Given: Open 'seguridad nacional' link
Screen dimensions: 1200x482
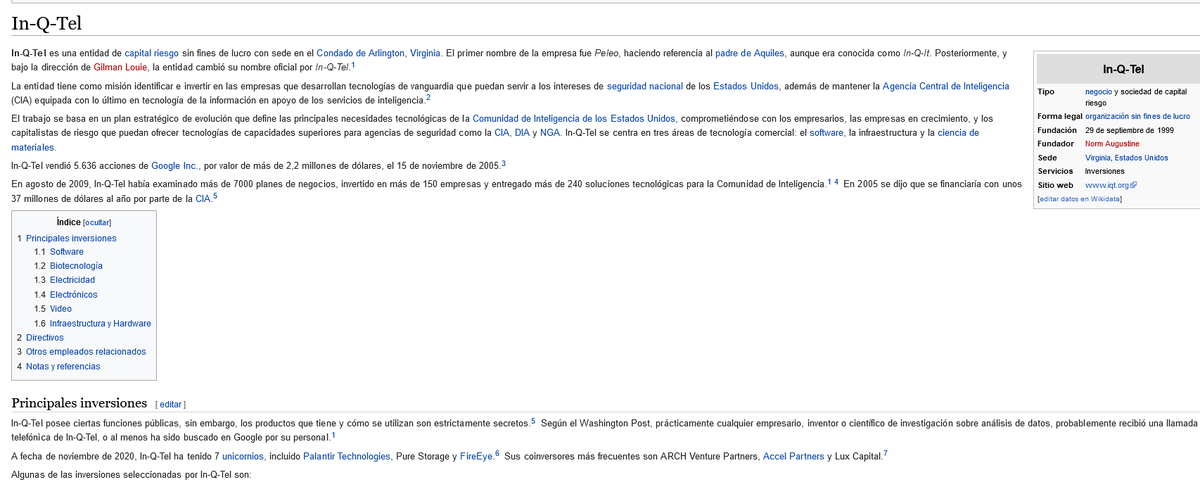Looking at the screenshot, I should click(645, 86).
